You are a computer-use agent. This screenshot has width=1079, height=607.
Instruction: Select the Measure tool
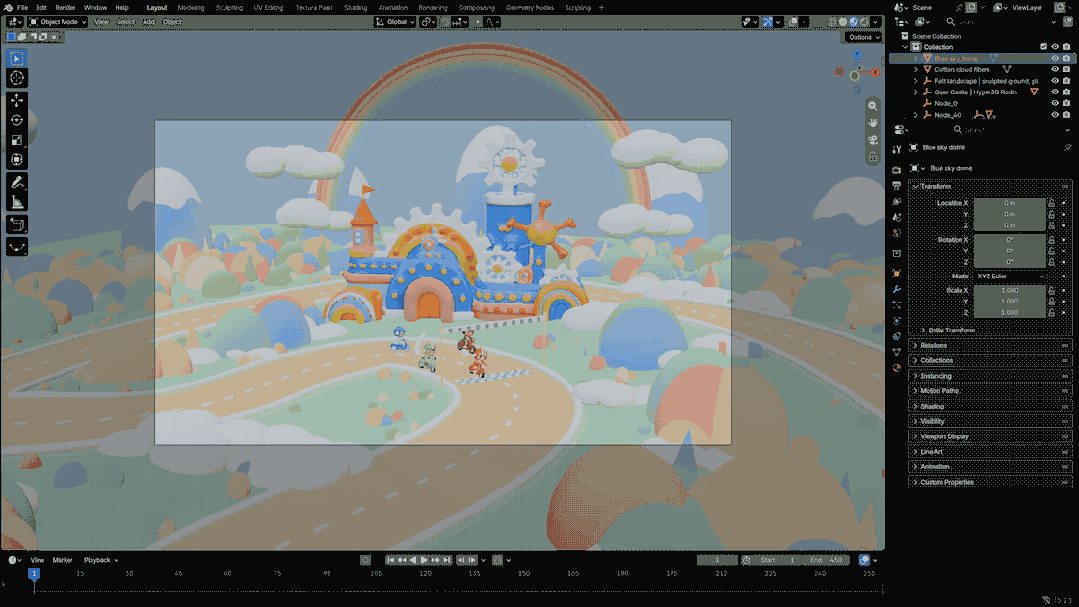17,203
